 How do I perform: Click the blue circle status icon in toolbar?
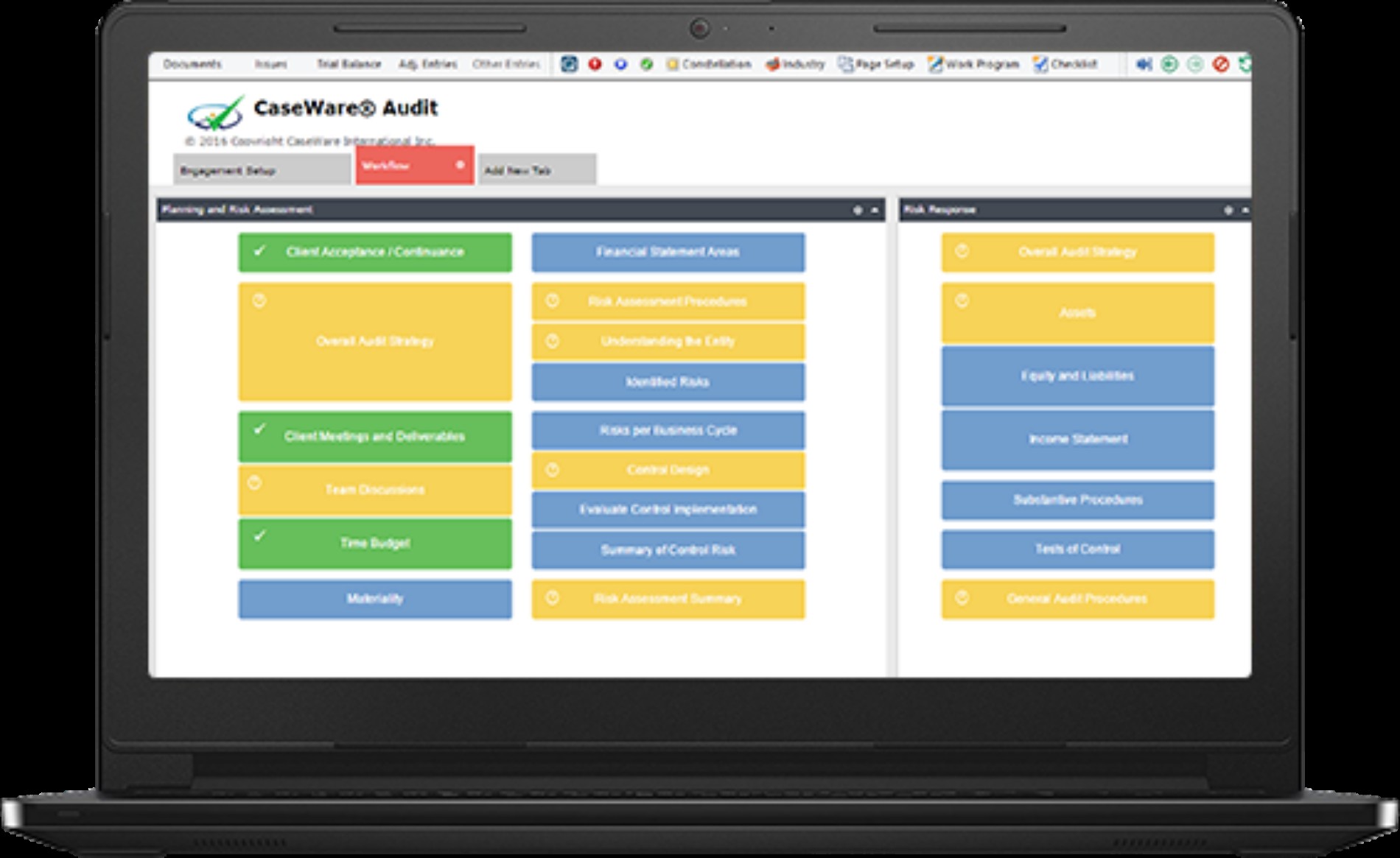point(620,64)
